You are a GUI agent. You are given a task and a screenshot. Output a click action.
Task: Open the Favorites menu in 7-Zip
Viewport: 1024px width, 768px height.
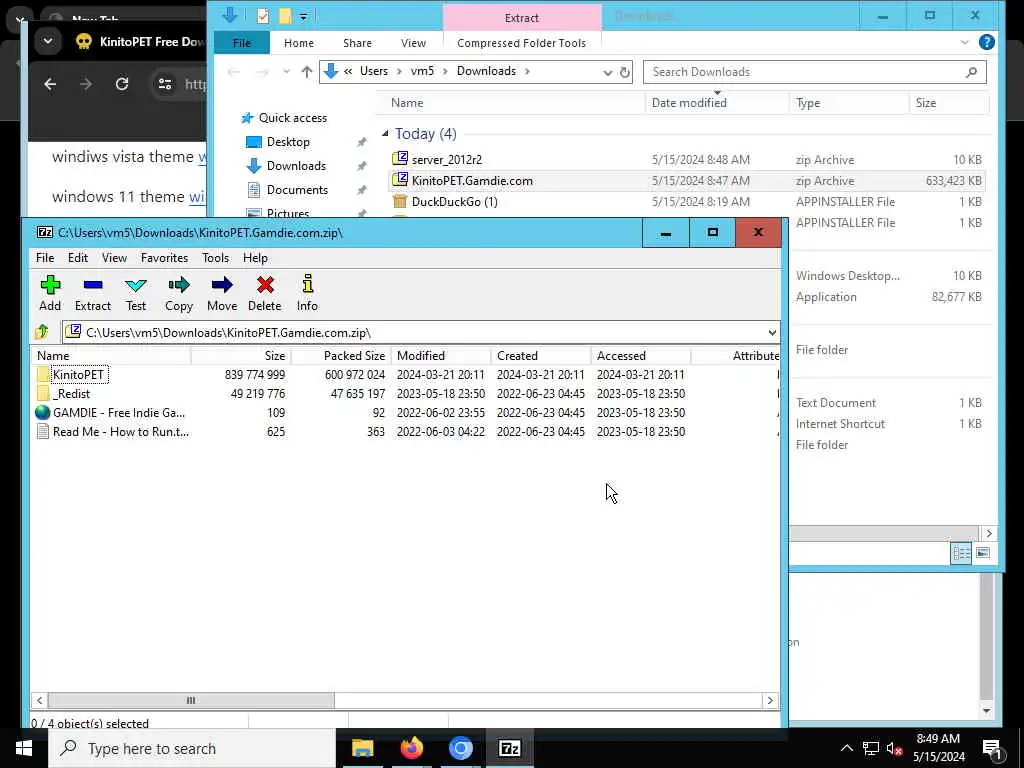tap(165, 258)
